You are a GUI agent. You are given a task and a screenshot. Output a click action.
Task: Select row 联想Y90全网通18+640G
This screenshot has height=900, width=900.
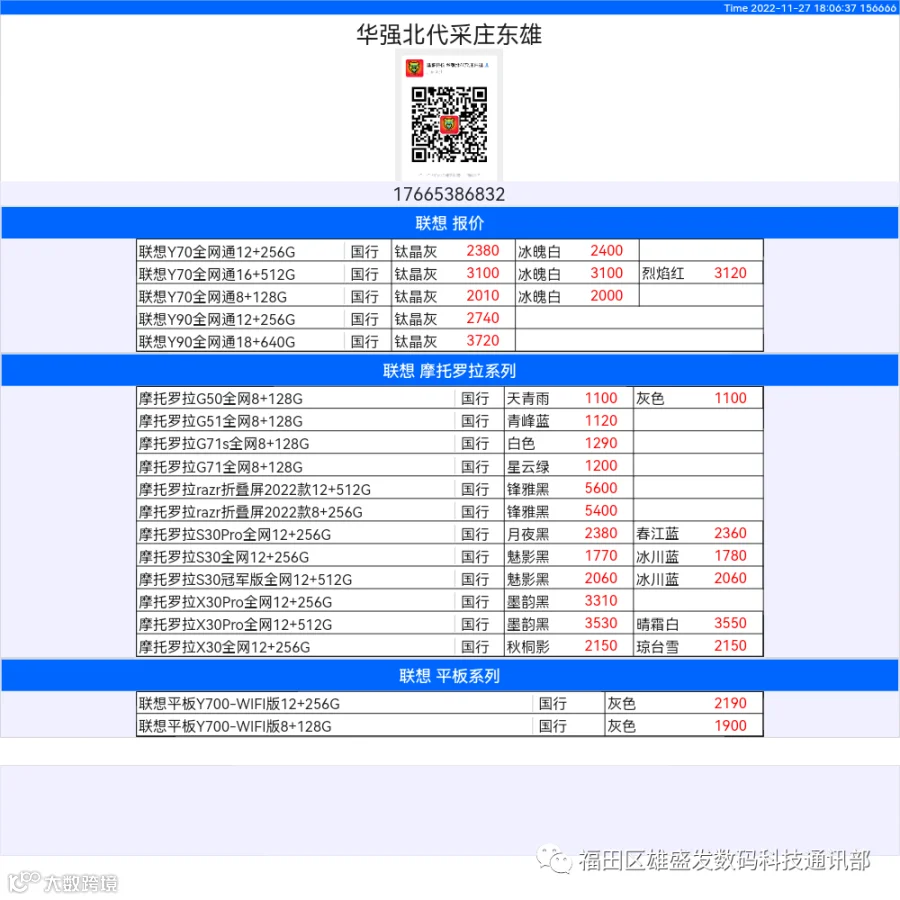point(449,341)
